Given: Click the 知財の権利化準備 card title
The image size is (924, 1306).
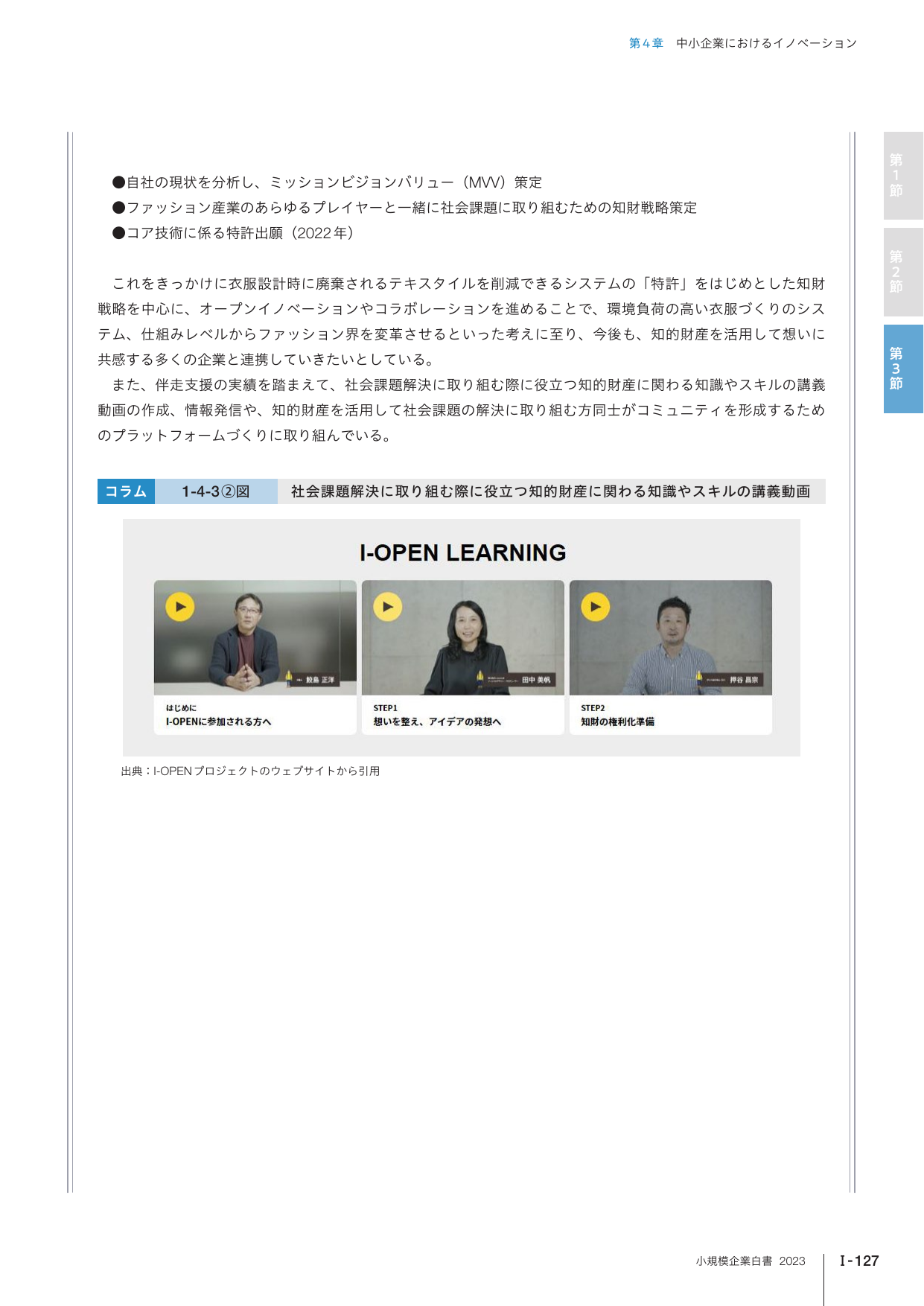Looking at the screenshot, I should (617, 722).
